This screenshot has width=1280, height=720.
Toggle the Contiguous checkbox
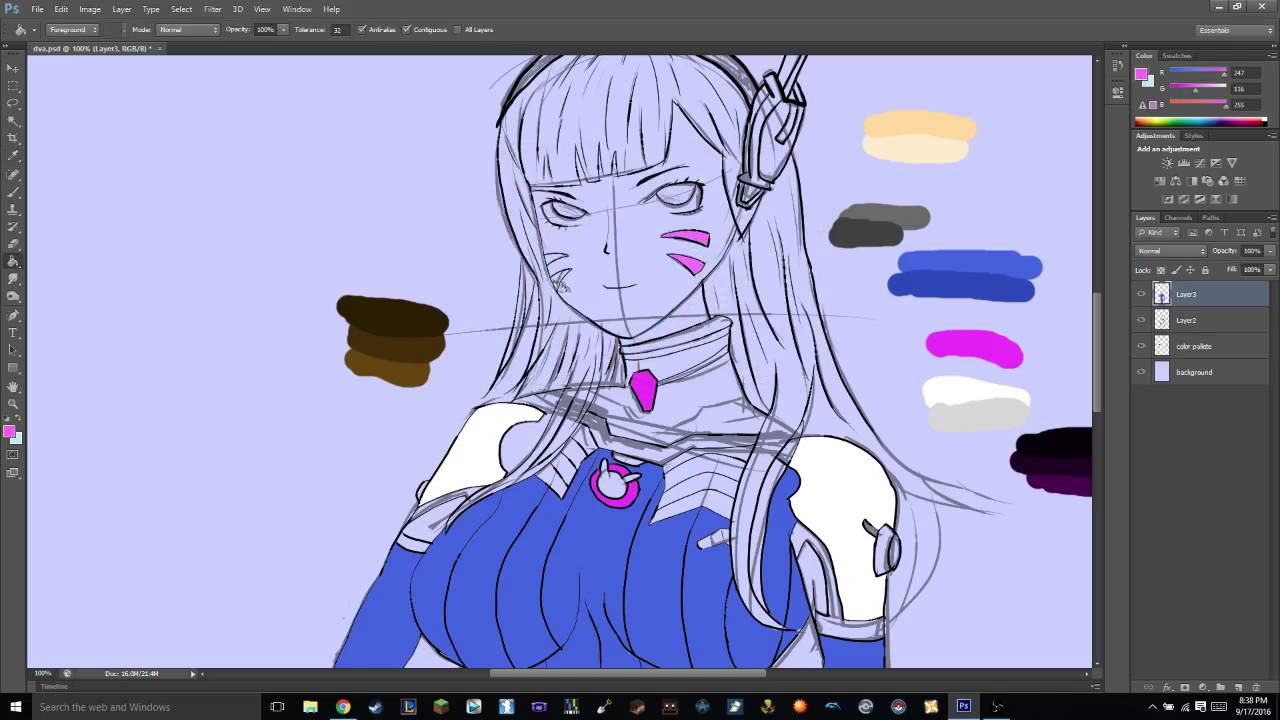click(407, 30)
